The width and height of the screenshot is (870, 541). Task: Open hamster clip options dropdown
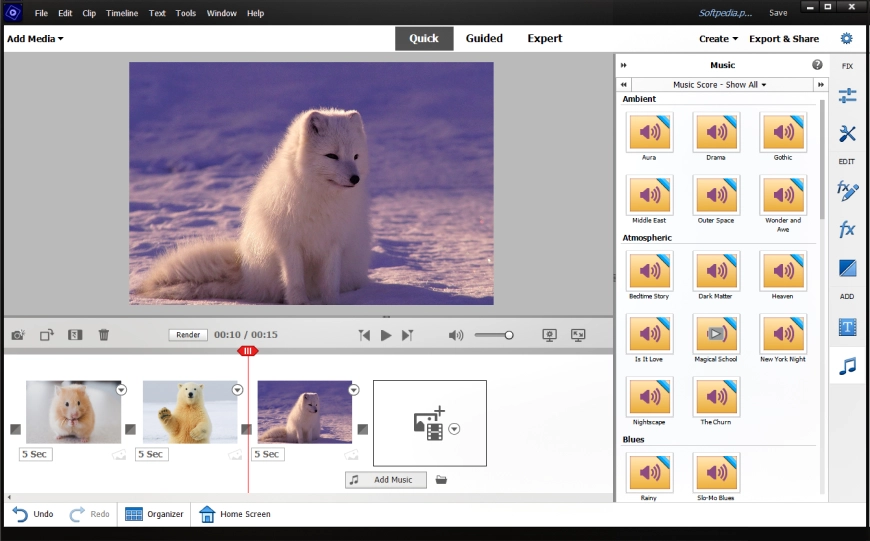point(122,390)
